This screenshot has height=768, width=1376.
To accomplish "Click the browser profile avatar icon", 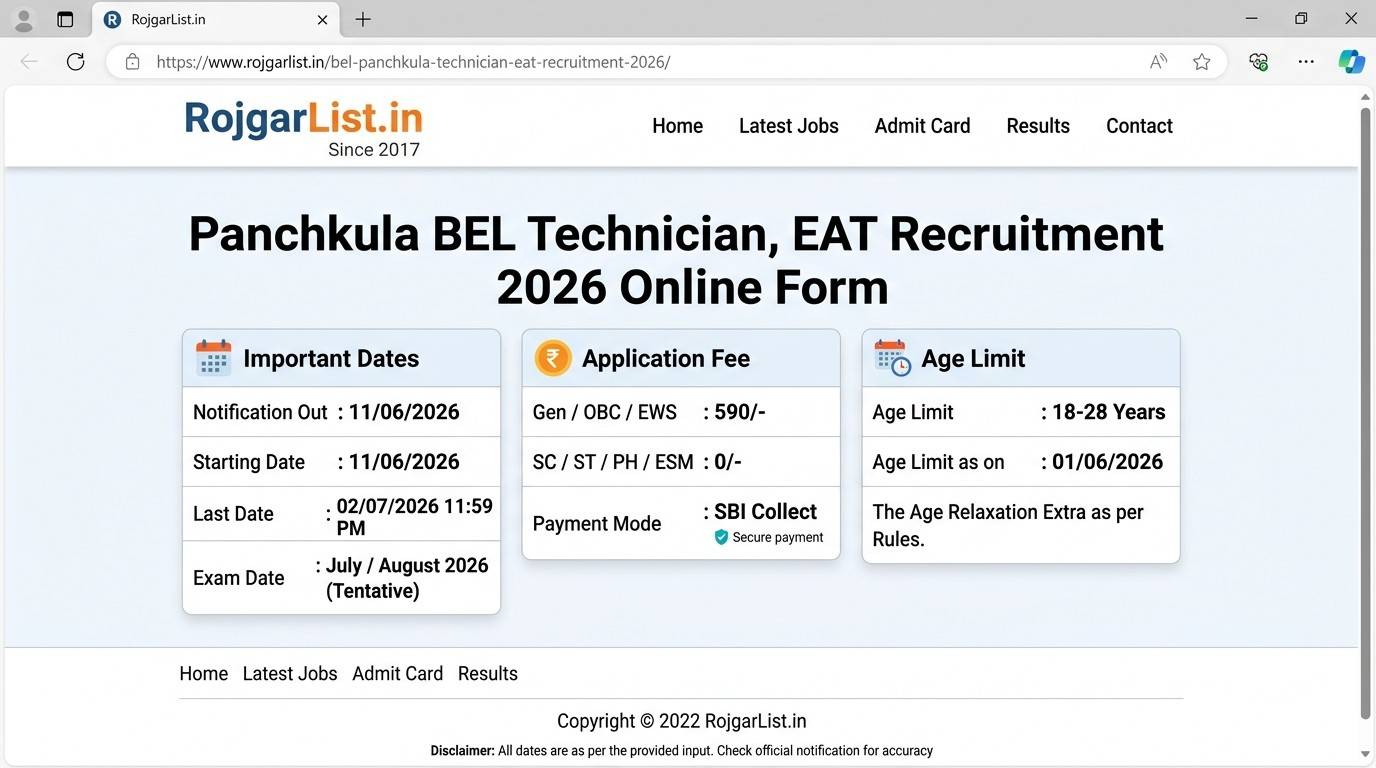I will tap(24, 19).
